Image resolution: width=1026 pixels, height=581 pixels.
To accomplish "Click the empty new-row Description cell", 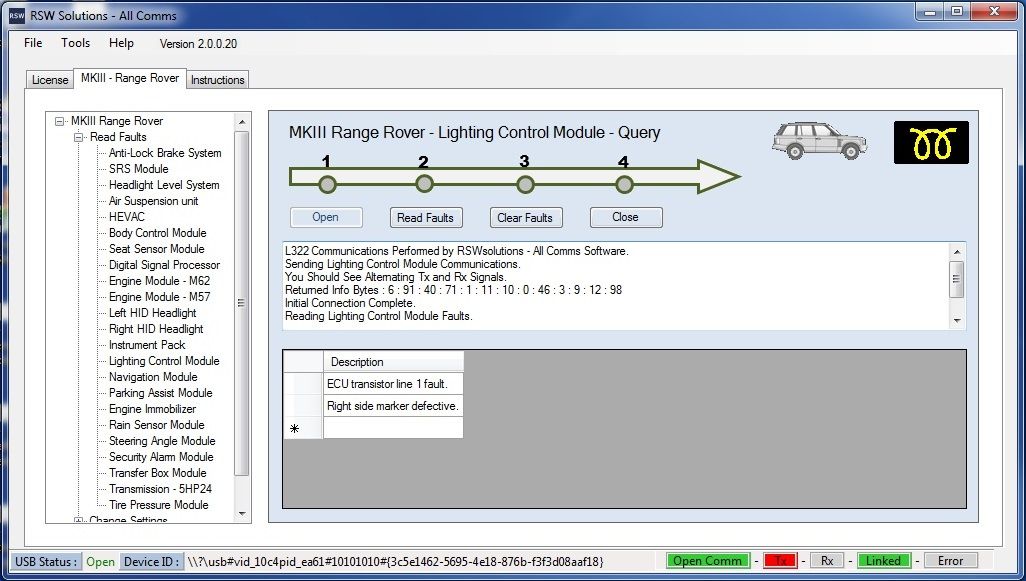I will pyautogui.click(x=393, y=429).
